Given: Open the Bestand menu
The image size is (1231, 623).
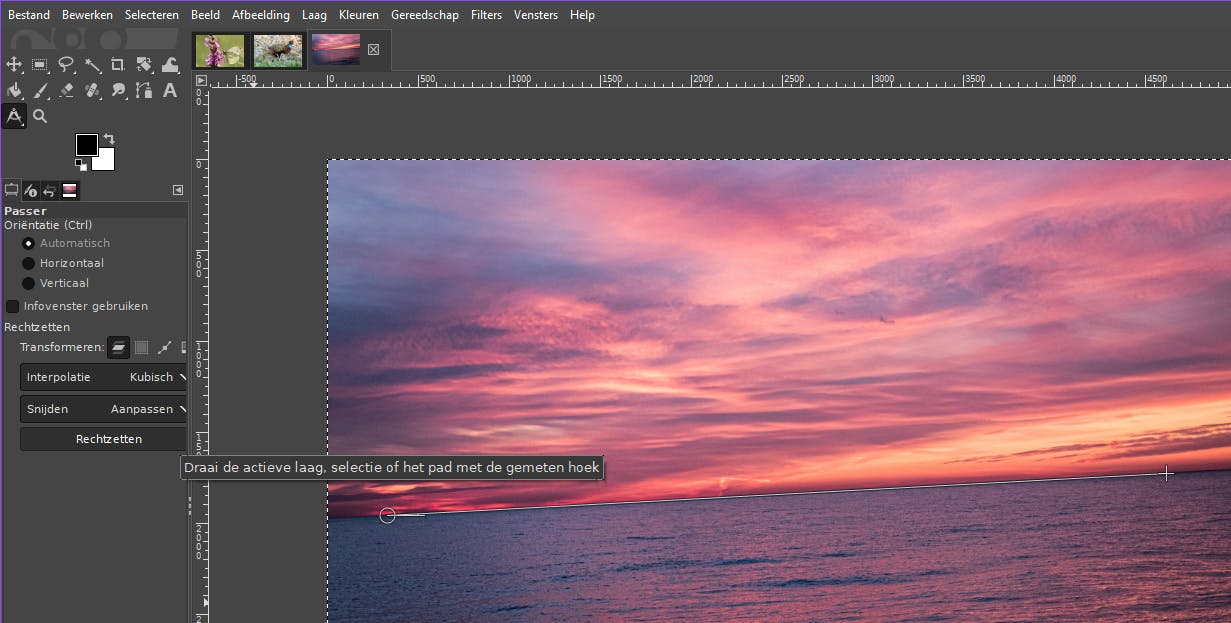Looking at the screenshot, I should coord(29,15).
